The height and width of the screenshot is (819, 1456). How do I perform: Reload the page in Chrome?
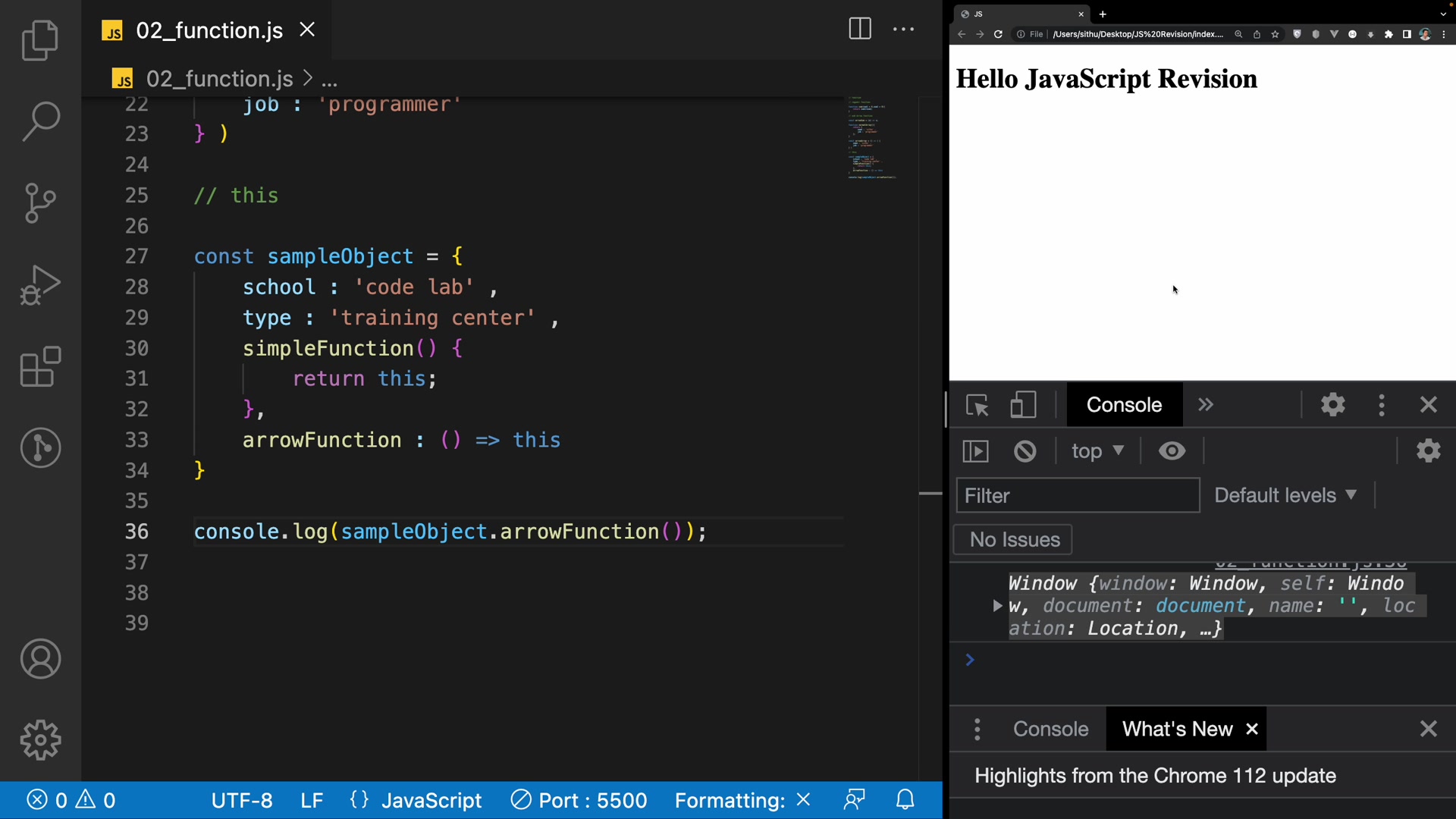tap(998, 34)
